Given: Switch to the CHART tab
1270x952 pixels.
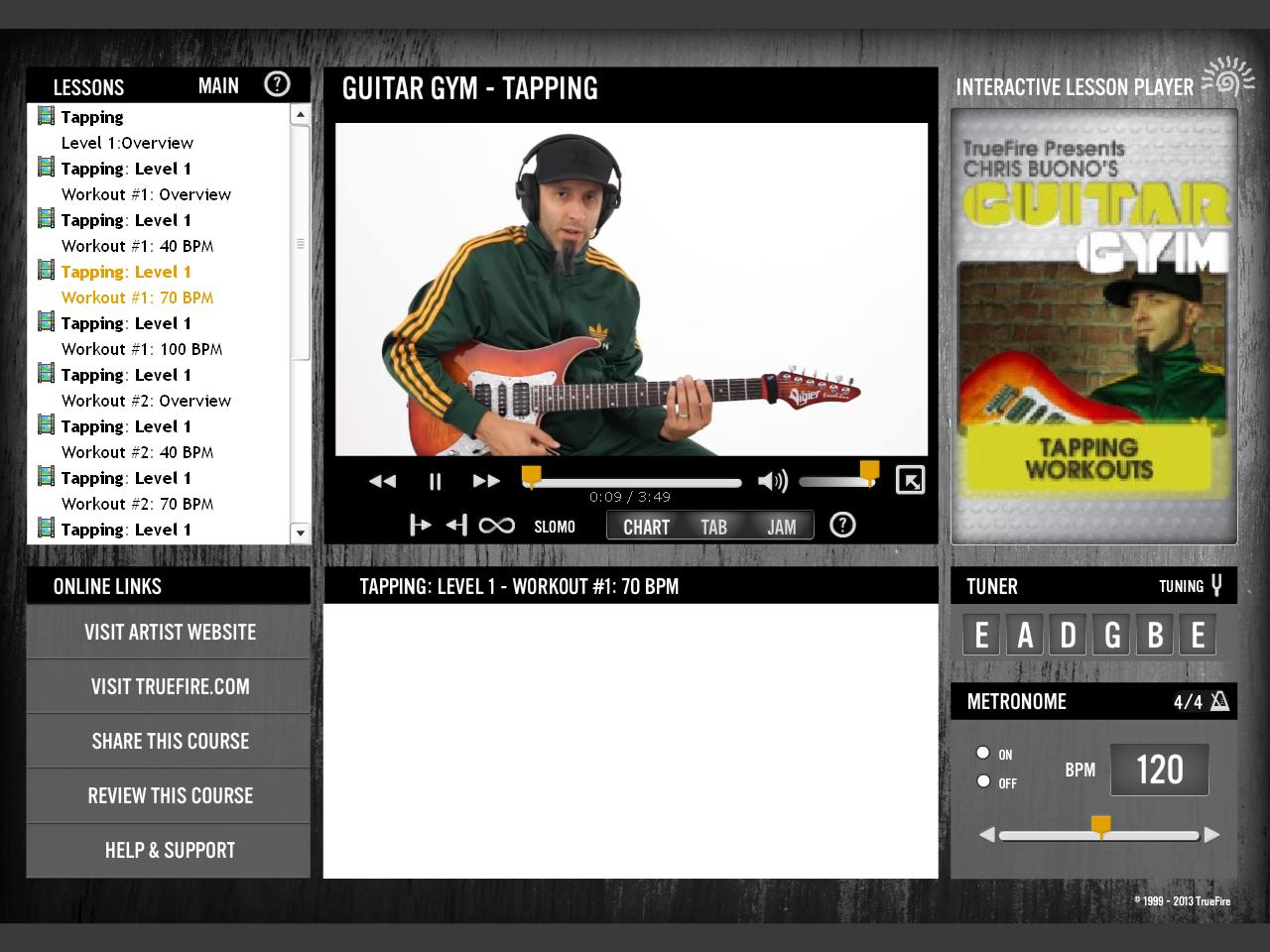Looking at the screenshot, I should click(646, 527).
